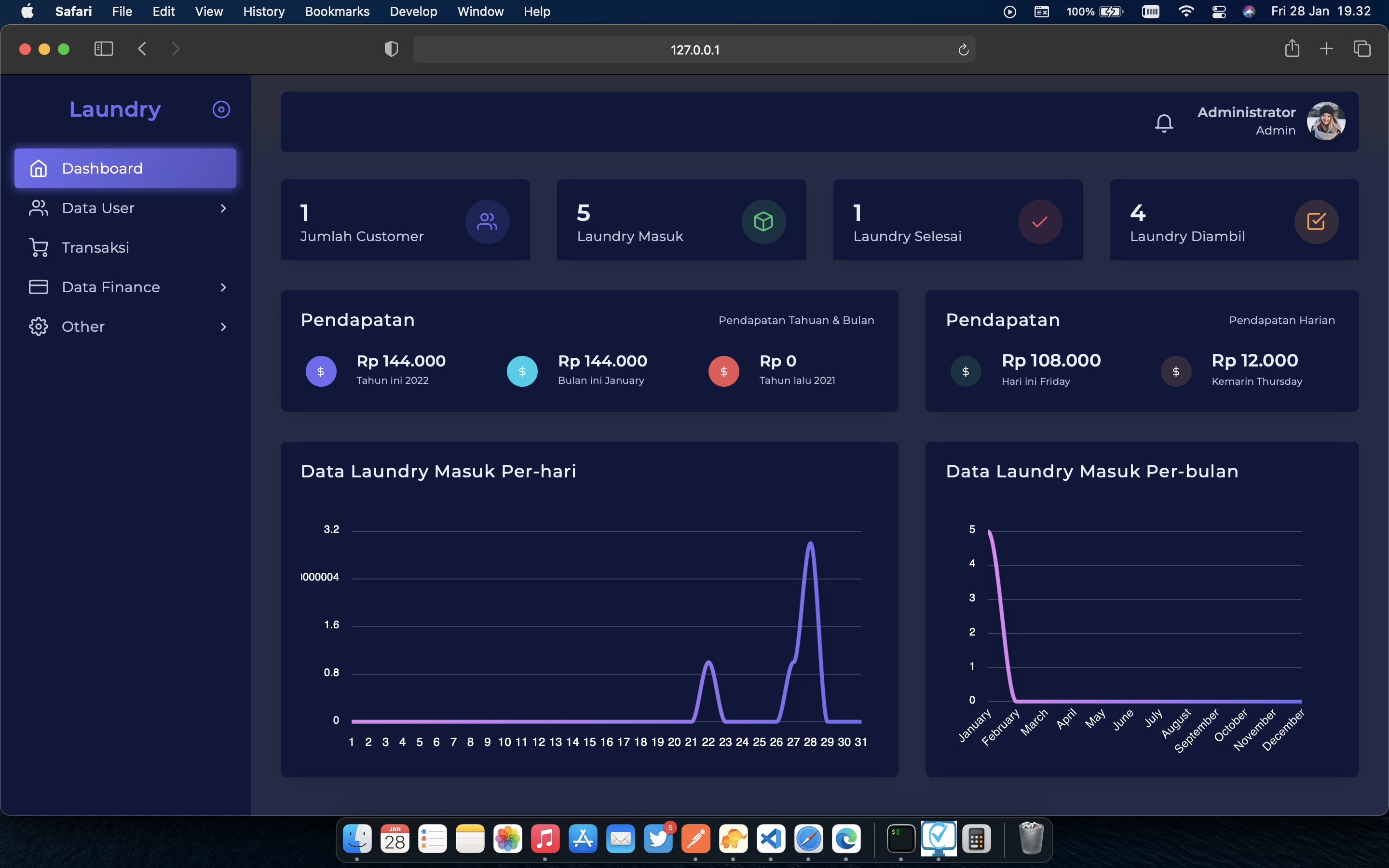Click the purple dollar icon for Tahun ini
Screen dimensions: 1389x868
[x=320, y=371]
